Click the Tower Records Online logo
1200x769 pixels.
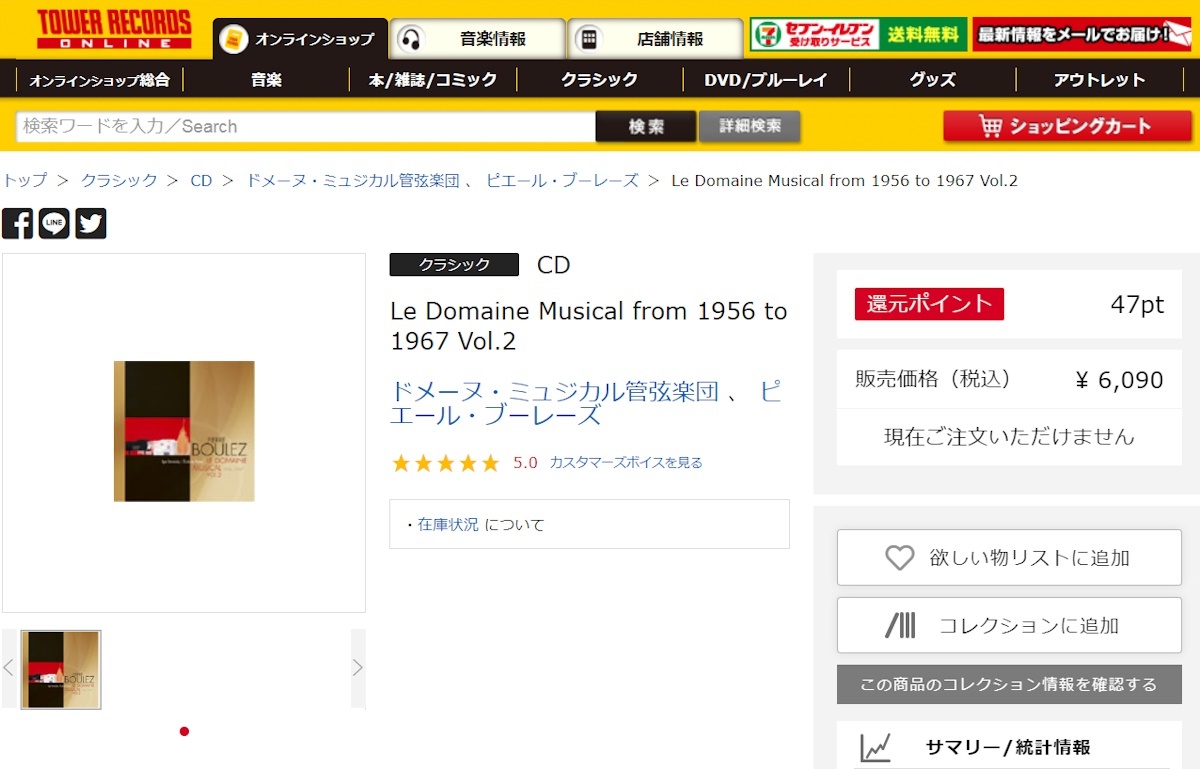[x=113, y=29]
